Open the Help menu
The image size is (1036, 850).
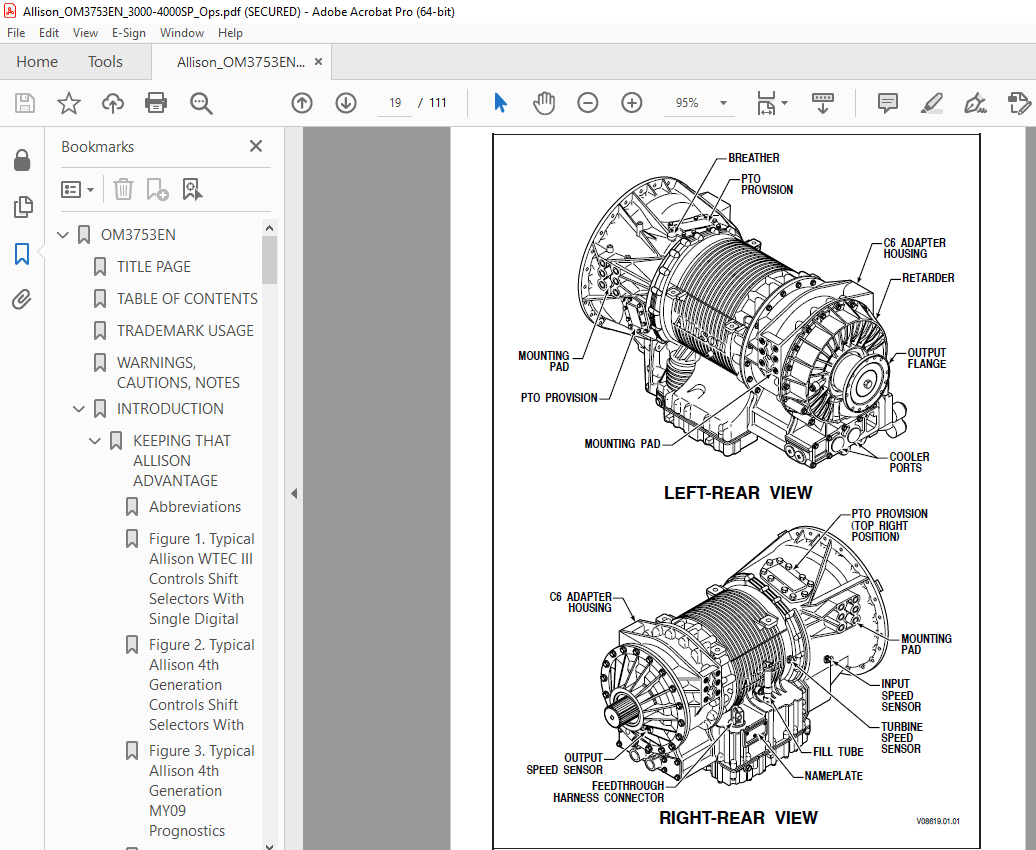pos(230,33)
